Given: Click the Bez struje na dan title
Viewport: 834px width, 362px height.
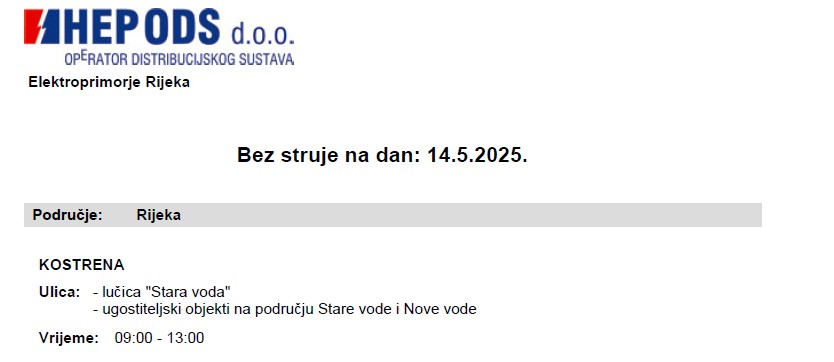Looking at the screenshot, I should 382,155.
